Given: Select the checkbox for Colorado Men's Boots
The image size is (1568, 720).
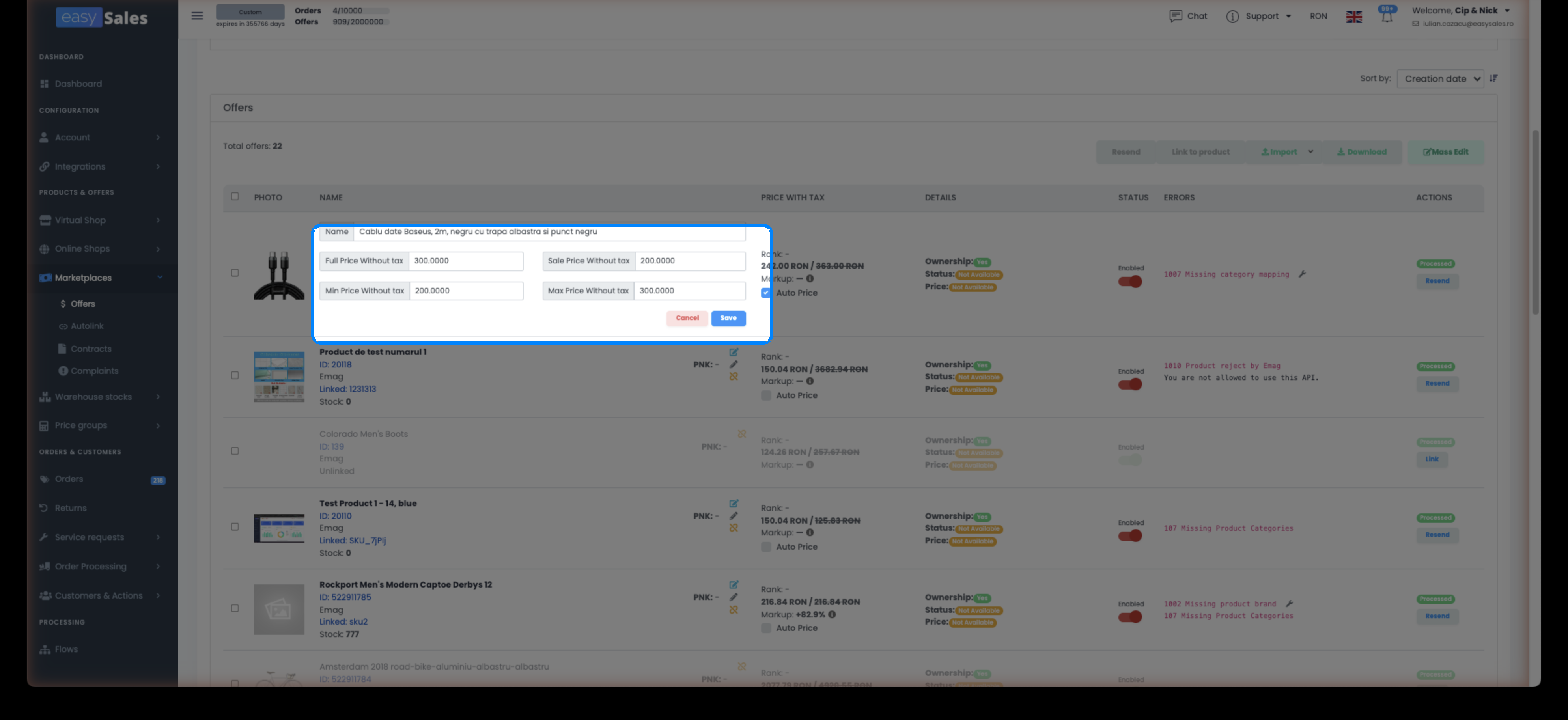Looking at the screenshot, I should tap(235, 451).
